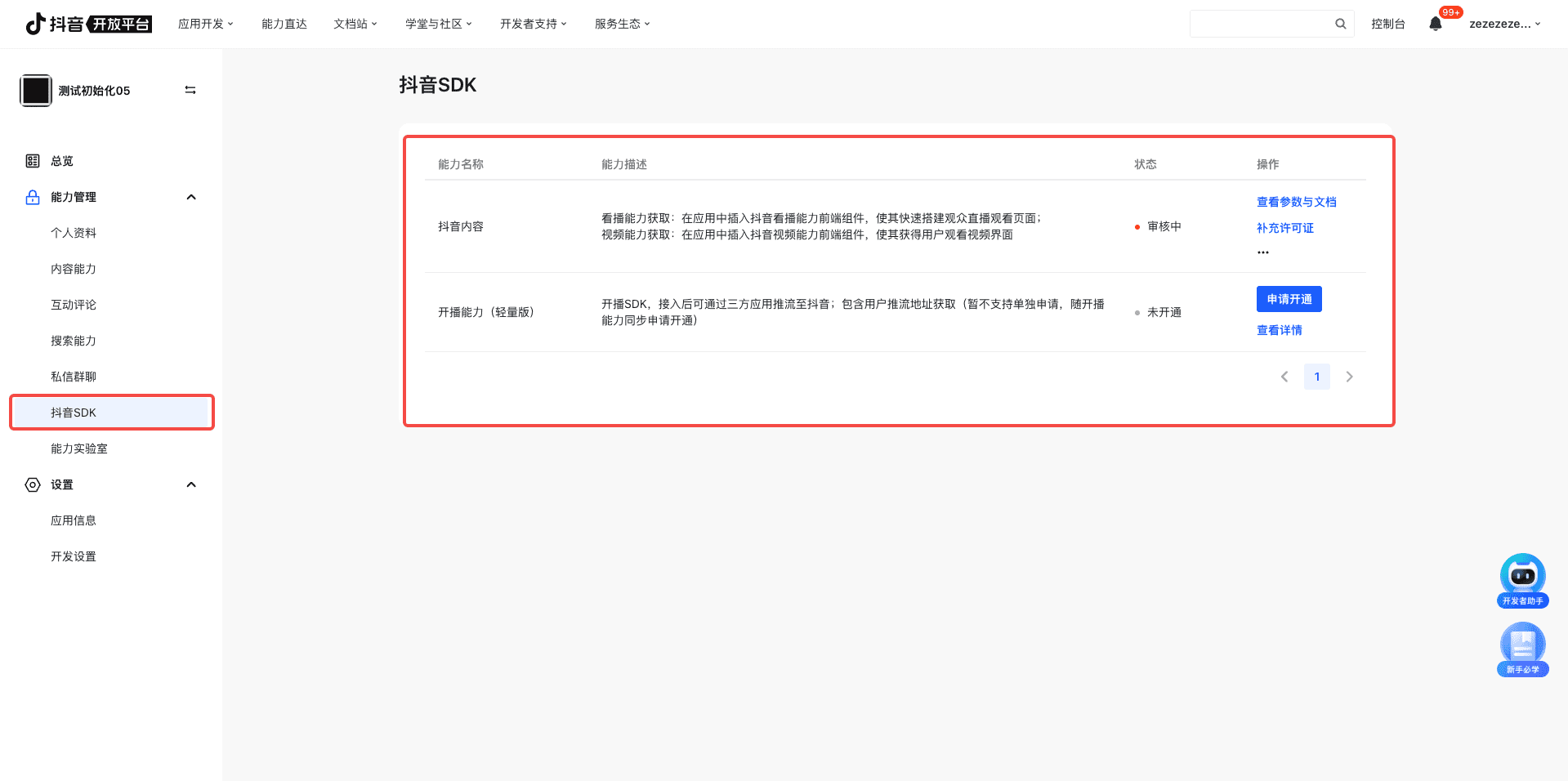Click the search magnifier icon
Viewport: 1568px width, 781px height.
coord(1341,24)
